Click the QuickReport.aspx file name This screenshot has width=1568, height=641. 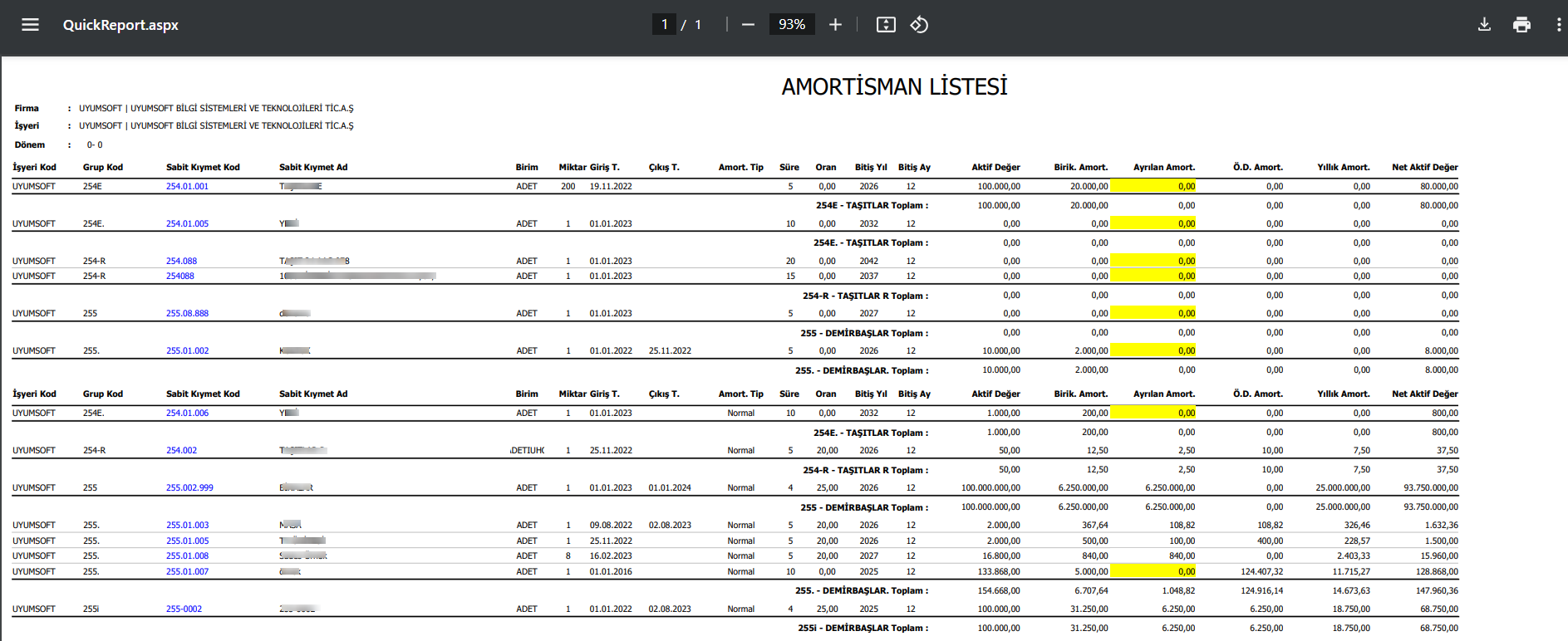point(120,25)
